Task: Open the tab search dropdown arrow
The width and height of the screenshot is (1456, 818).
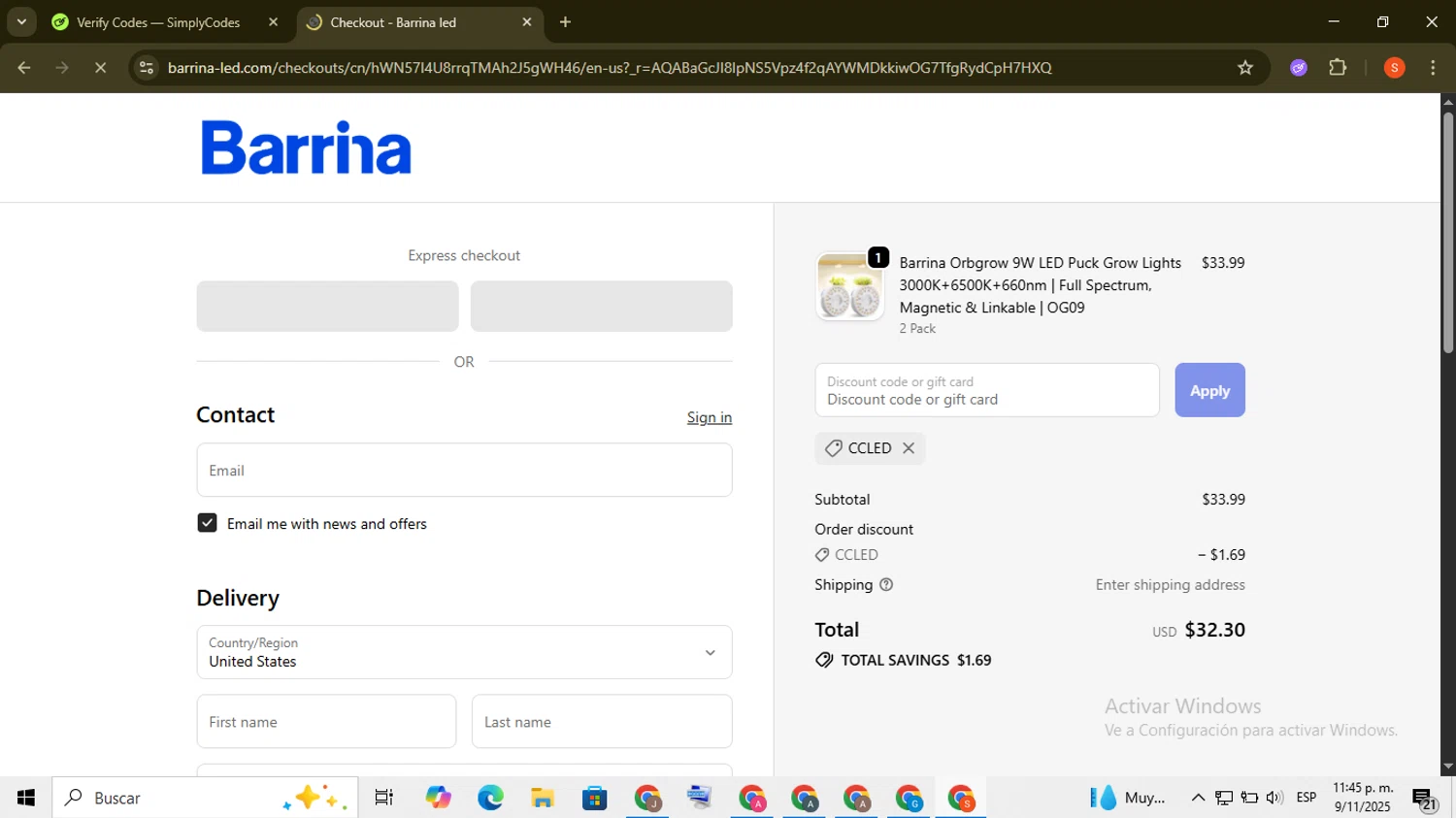Action: pyautogui.click(x=21, y=22)
